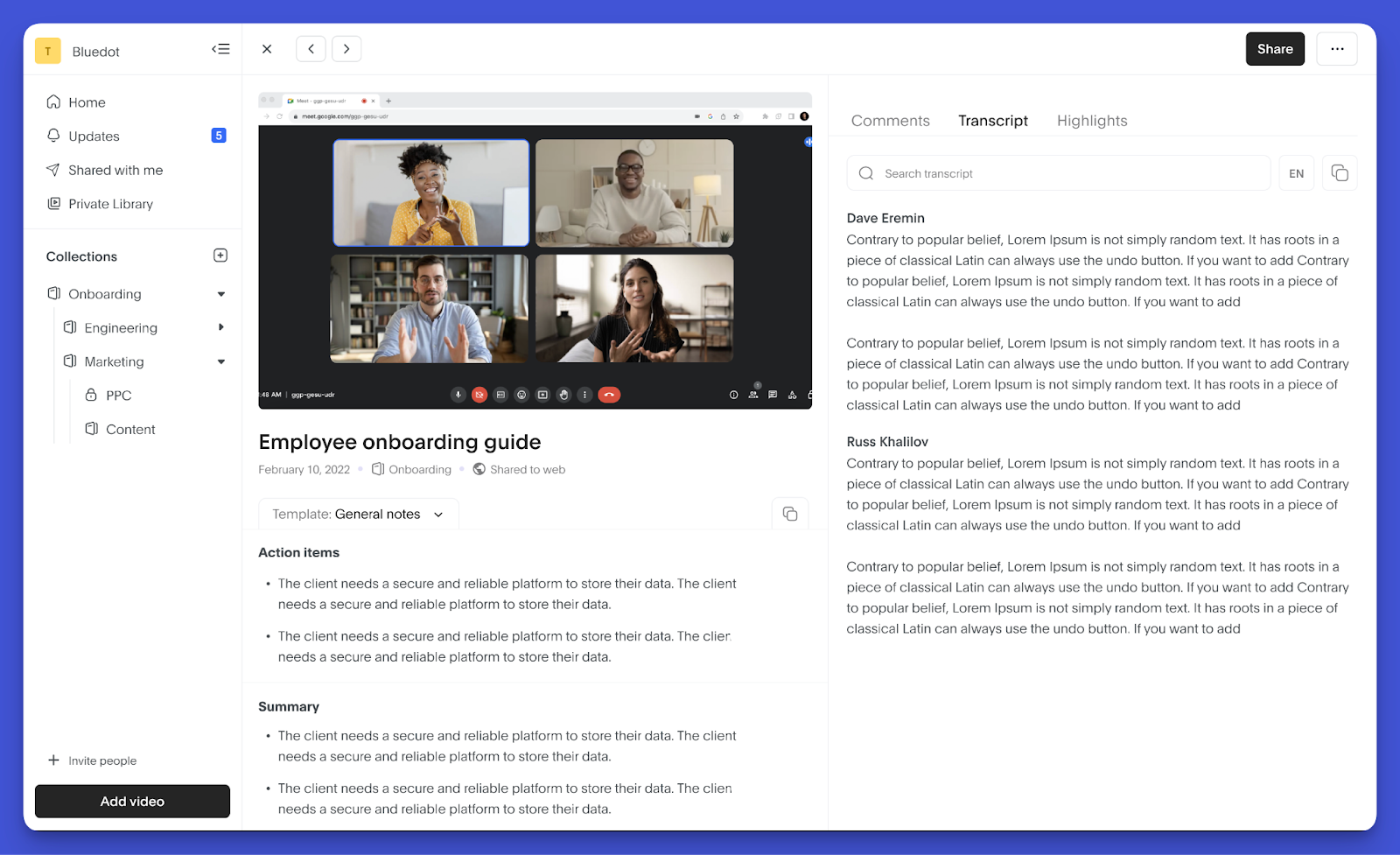The height and width of the screenshot is (855, 1400).
Task: Open the three-dots more options menu
Action: click(x=1337, y=49)
